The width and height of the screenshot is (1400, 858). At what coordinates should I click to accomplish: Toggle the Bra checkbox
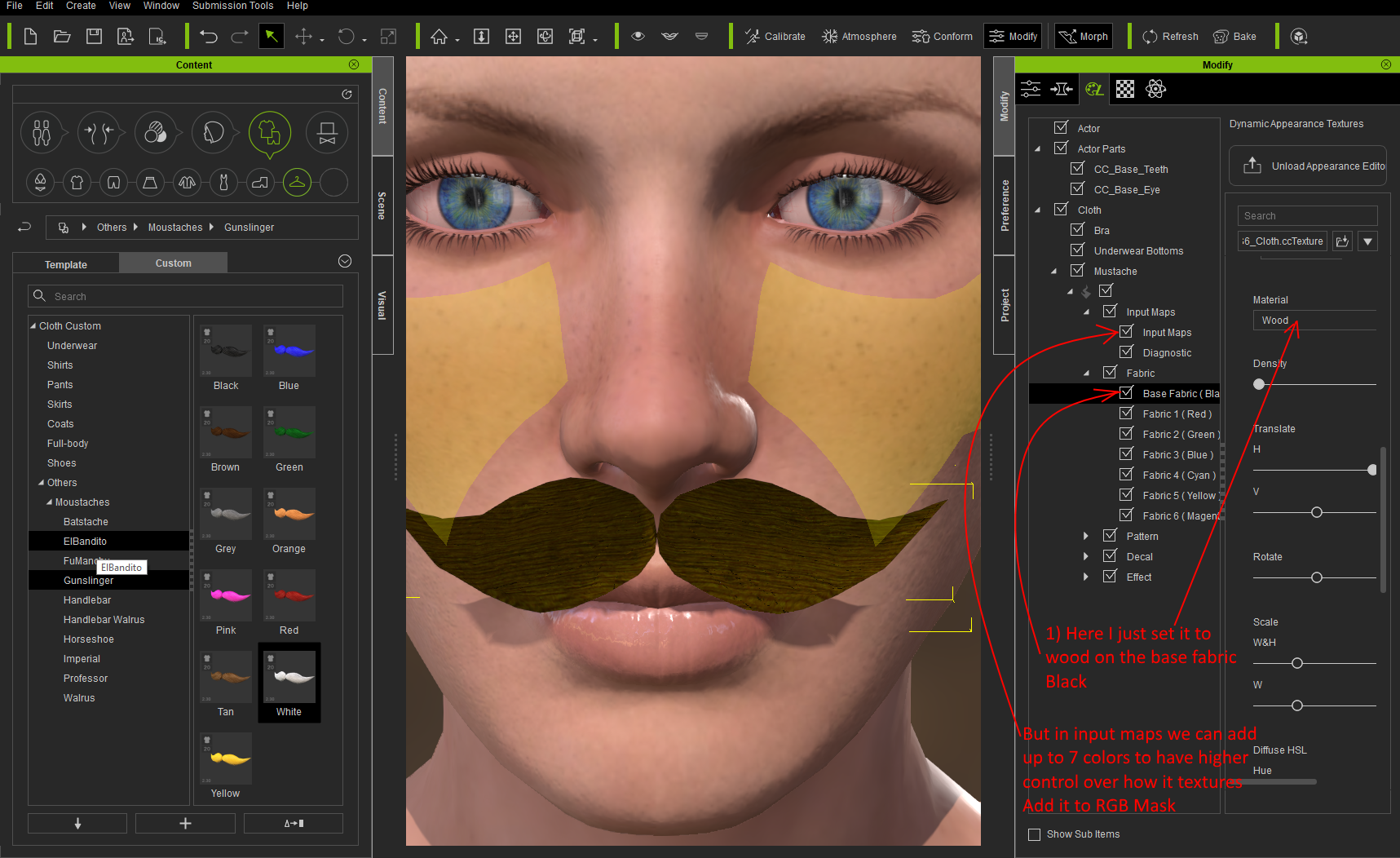1077,229
